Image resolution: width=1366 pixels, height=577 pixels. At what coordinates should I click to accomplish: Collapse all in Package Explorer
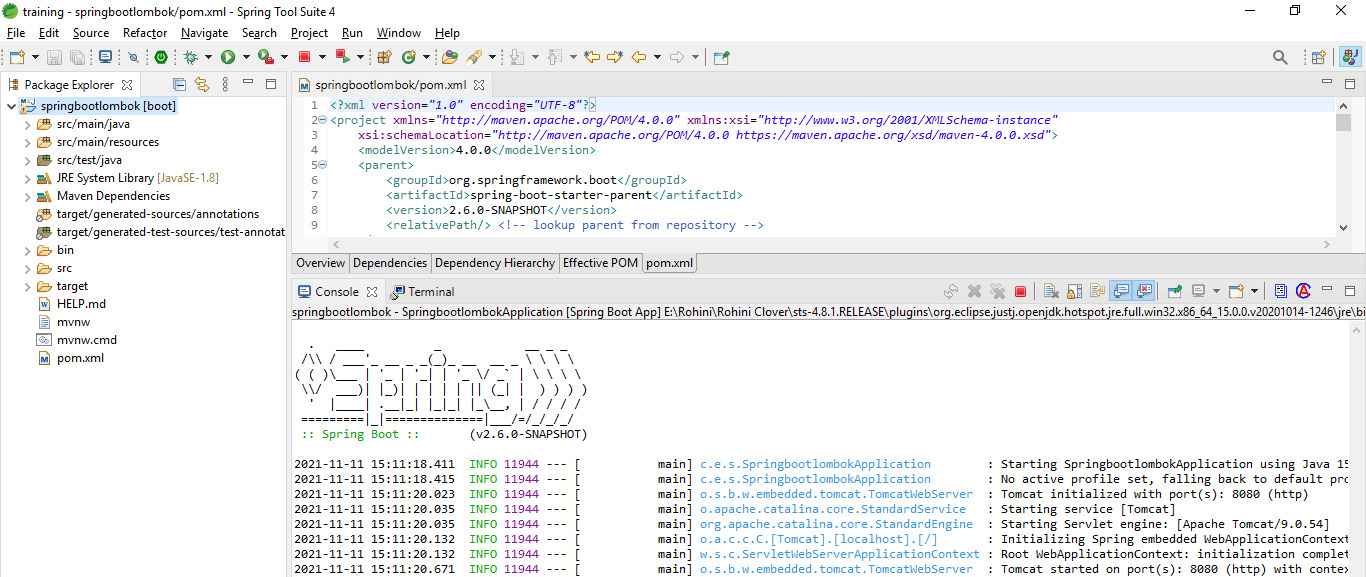point(180,85)
